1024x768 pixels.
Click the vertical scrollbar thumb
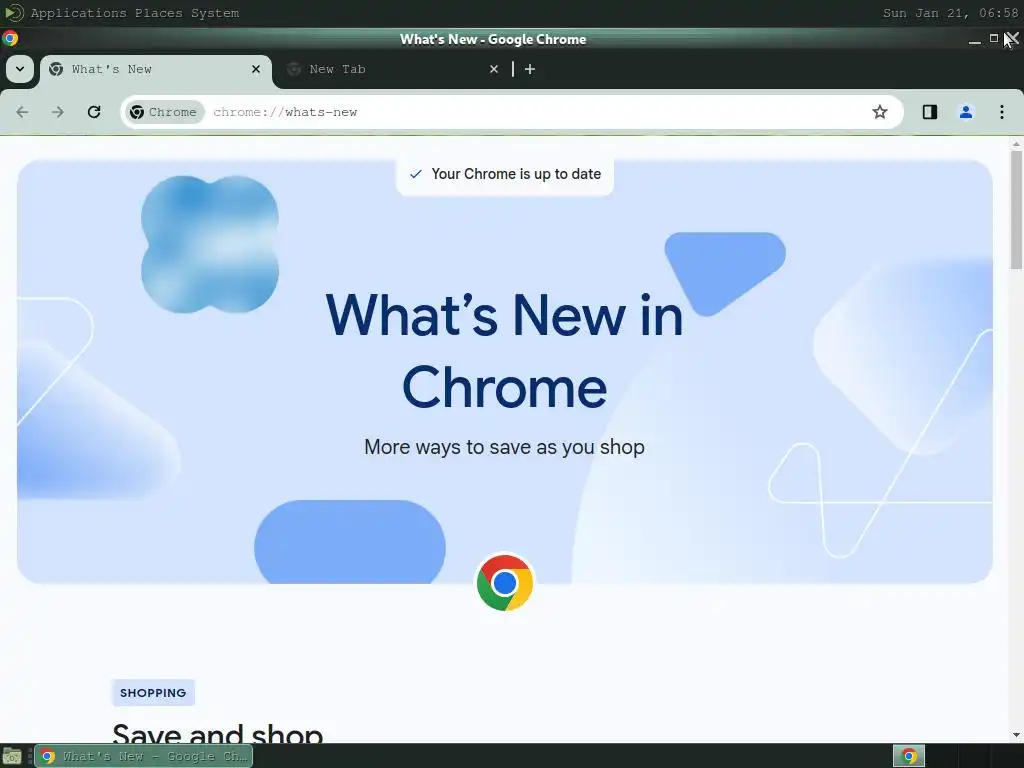pyautogui.click(x=1016, y=209)
